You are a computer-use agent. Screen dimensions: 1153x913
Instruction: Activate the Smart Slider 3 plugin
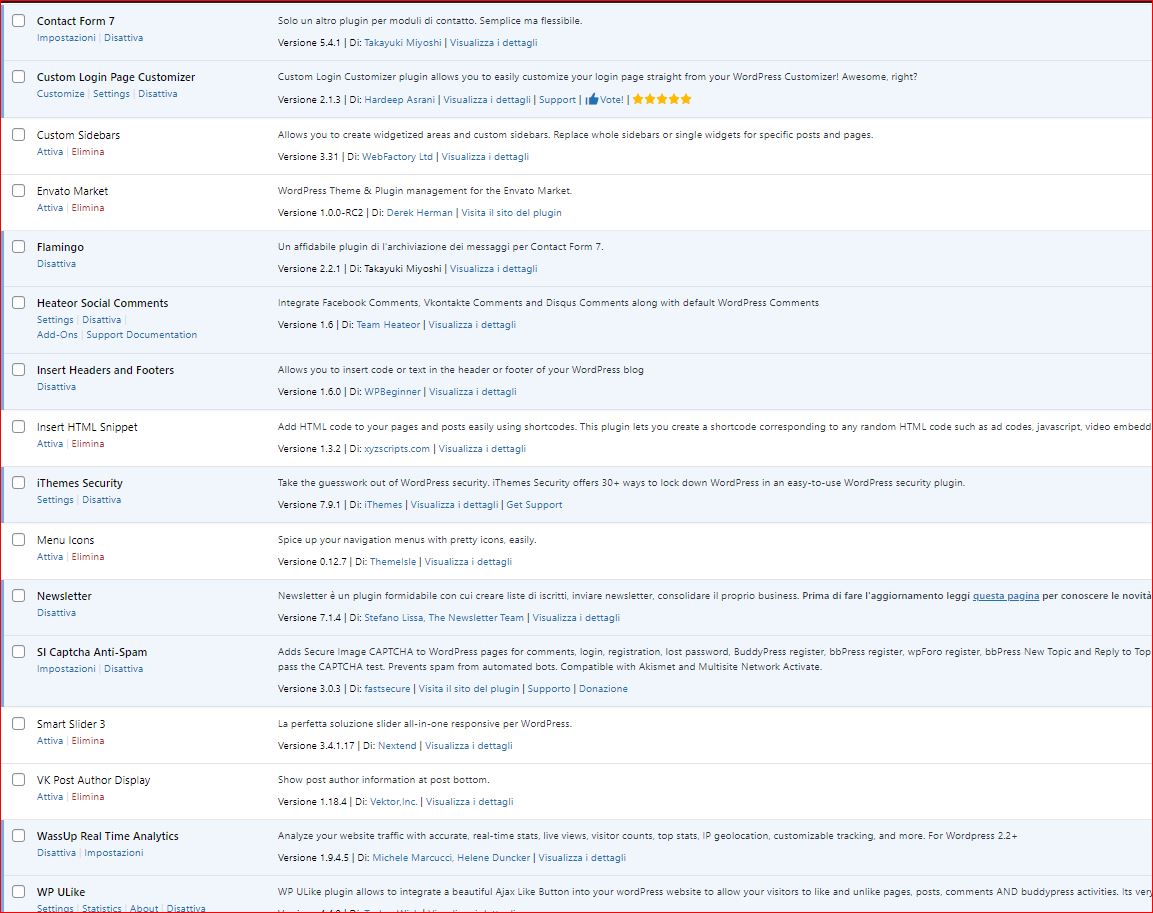click(x=50, y=740)
